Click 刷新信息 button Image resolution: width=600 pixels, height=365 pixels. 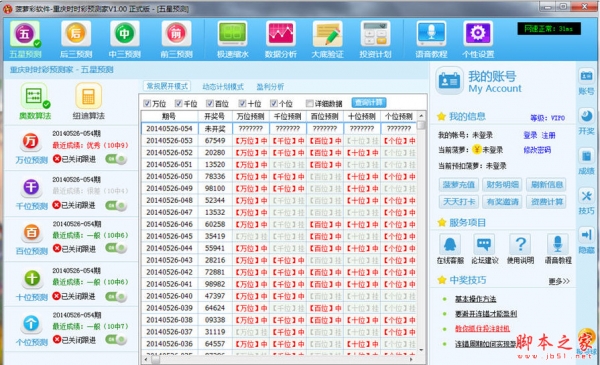click(546, 185)
